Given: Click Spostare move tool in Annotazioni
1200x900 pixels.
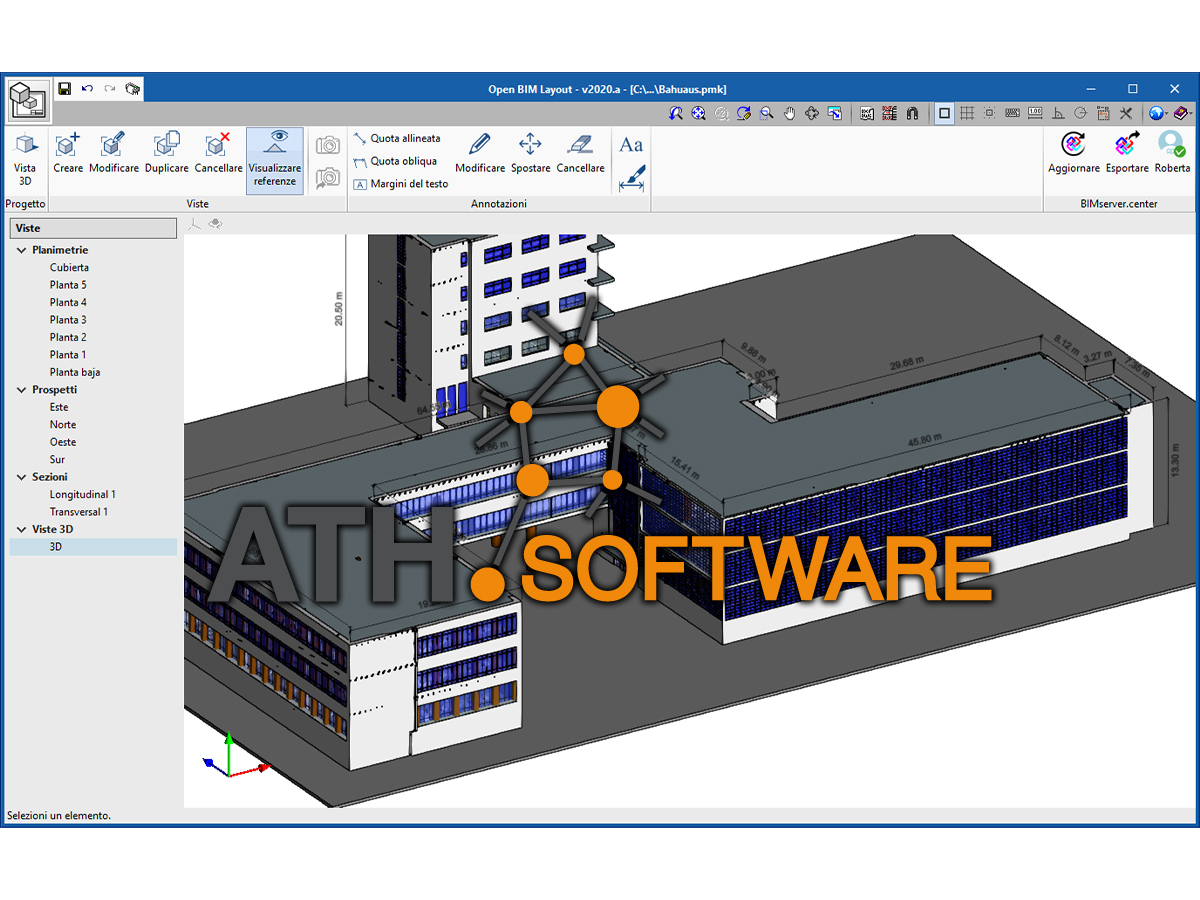Looking at the screenshot, I should tap(530, 153).
